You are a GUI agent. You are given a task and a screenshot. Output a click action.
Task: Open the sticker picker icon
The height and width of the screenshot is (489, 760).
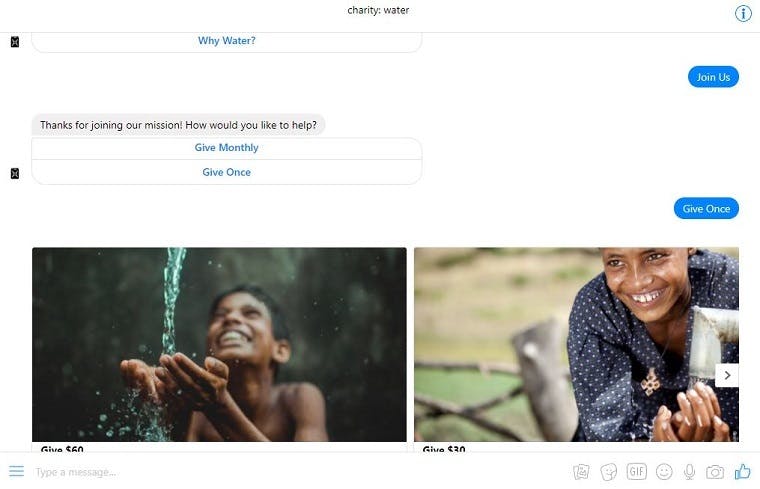(x=608, y=472)
